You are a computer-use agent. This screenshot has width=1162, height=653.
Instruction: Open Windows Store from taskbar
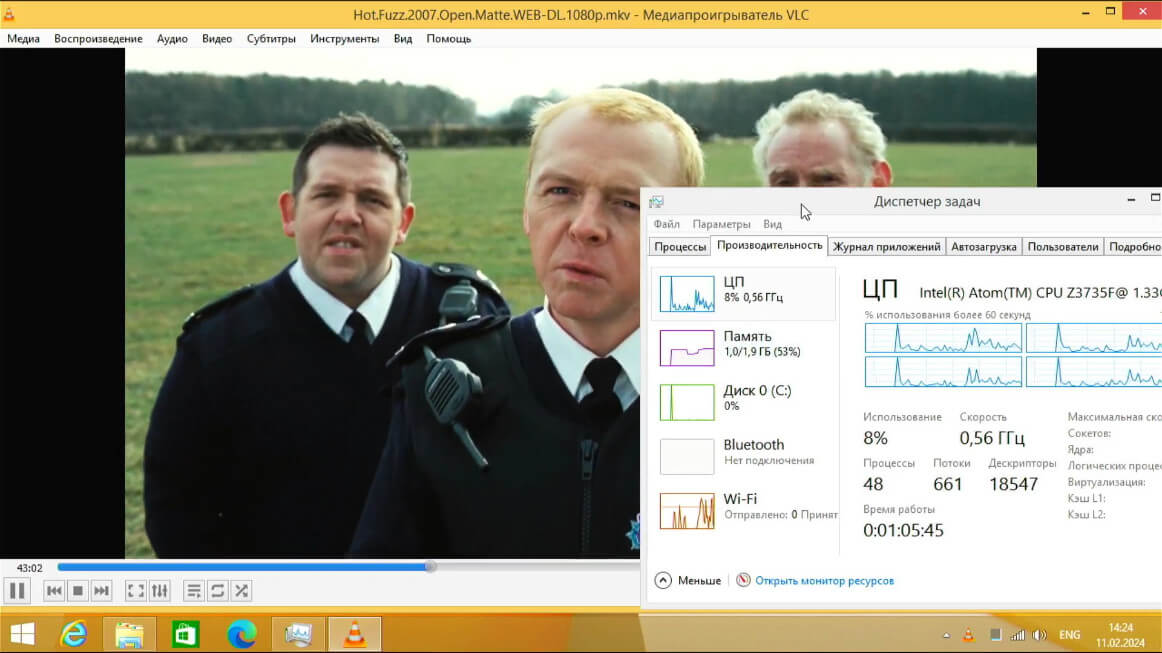click(185, 634)
